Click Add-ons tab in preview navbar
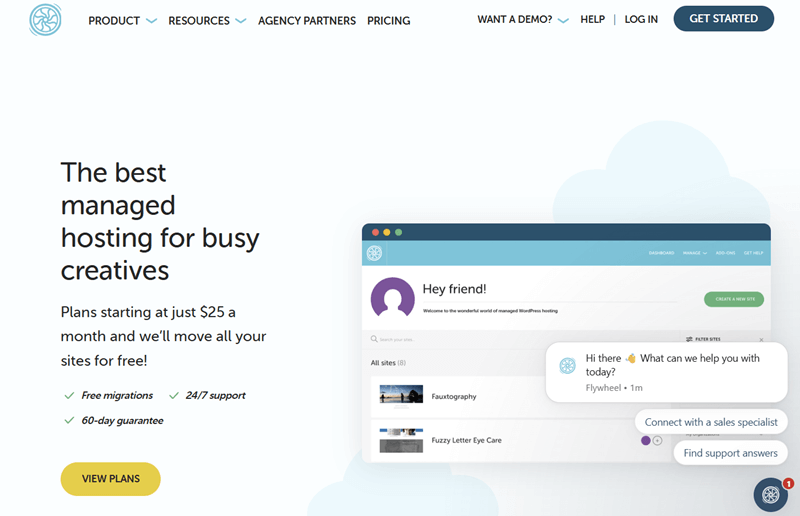The height and width of the screenshot is (516, 800). (726, 253)
